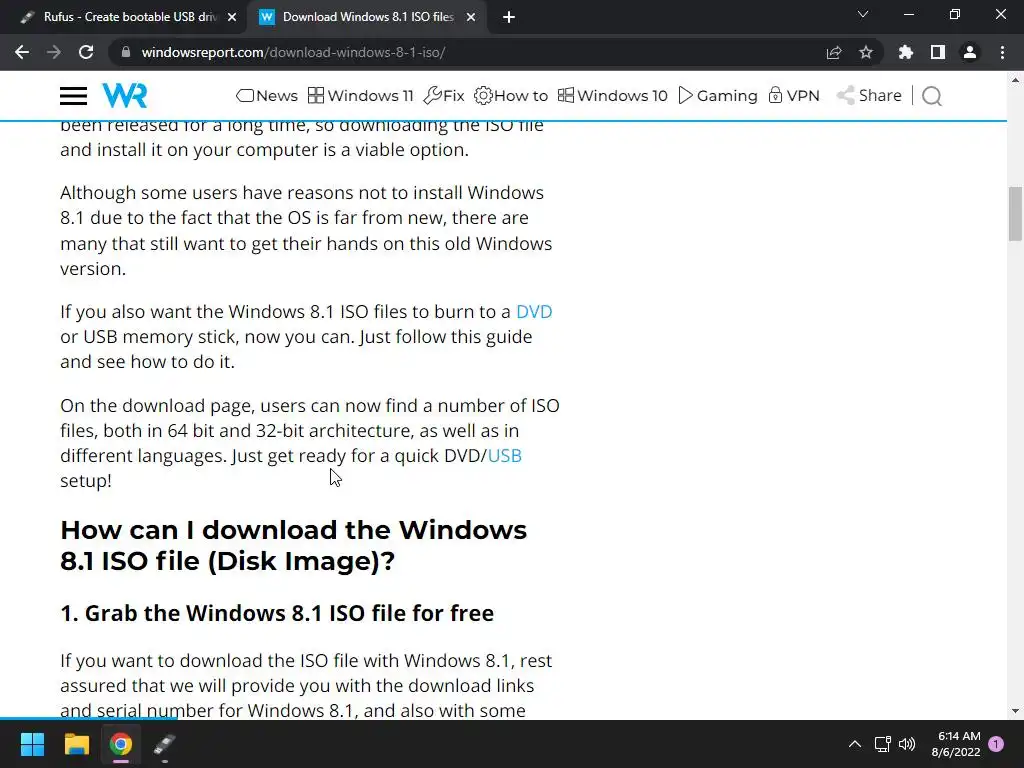Click the Share button in site header
This screenshot has height=768, width=1024.
(869, 95)
